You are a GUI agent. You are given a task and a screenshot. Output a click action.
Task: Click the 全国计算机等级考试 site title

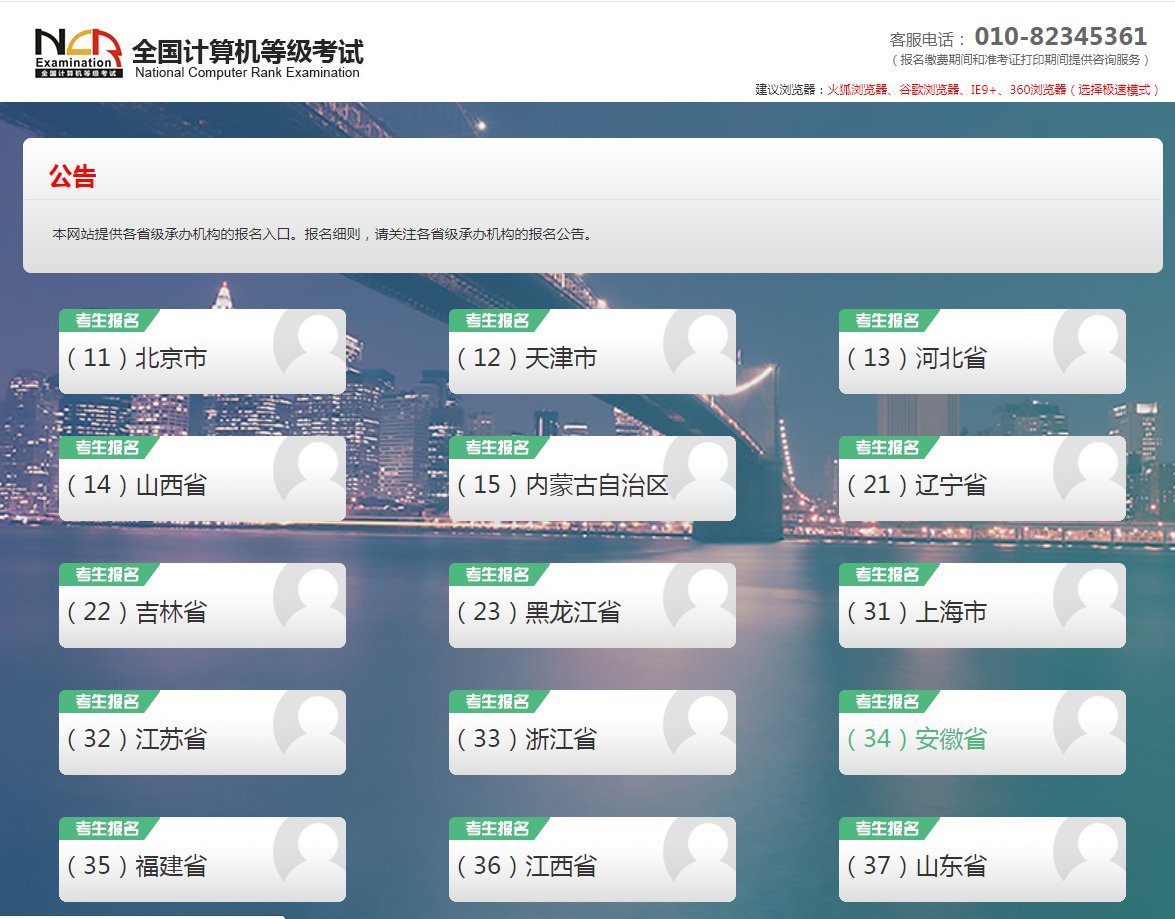247,51
